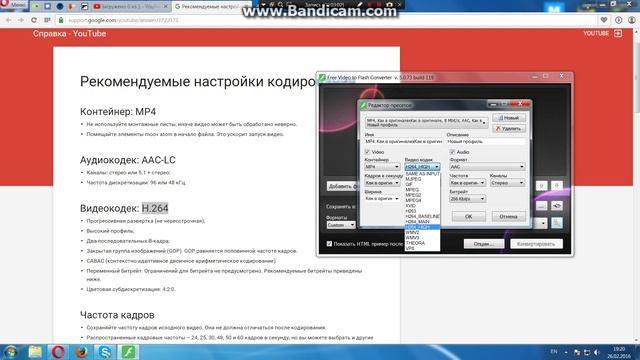640x360 pixels.
Task: Open the audio Частота dropdown
Action: 467,183
